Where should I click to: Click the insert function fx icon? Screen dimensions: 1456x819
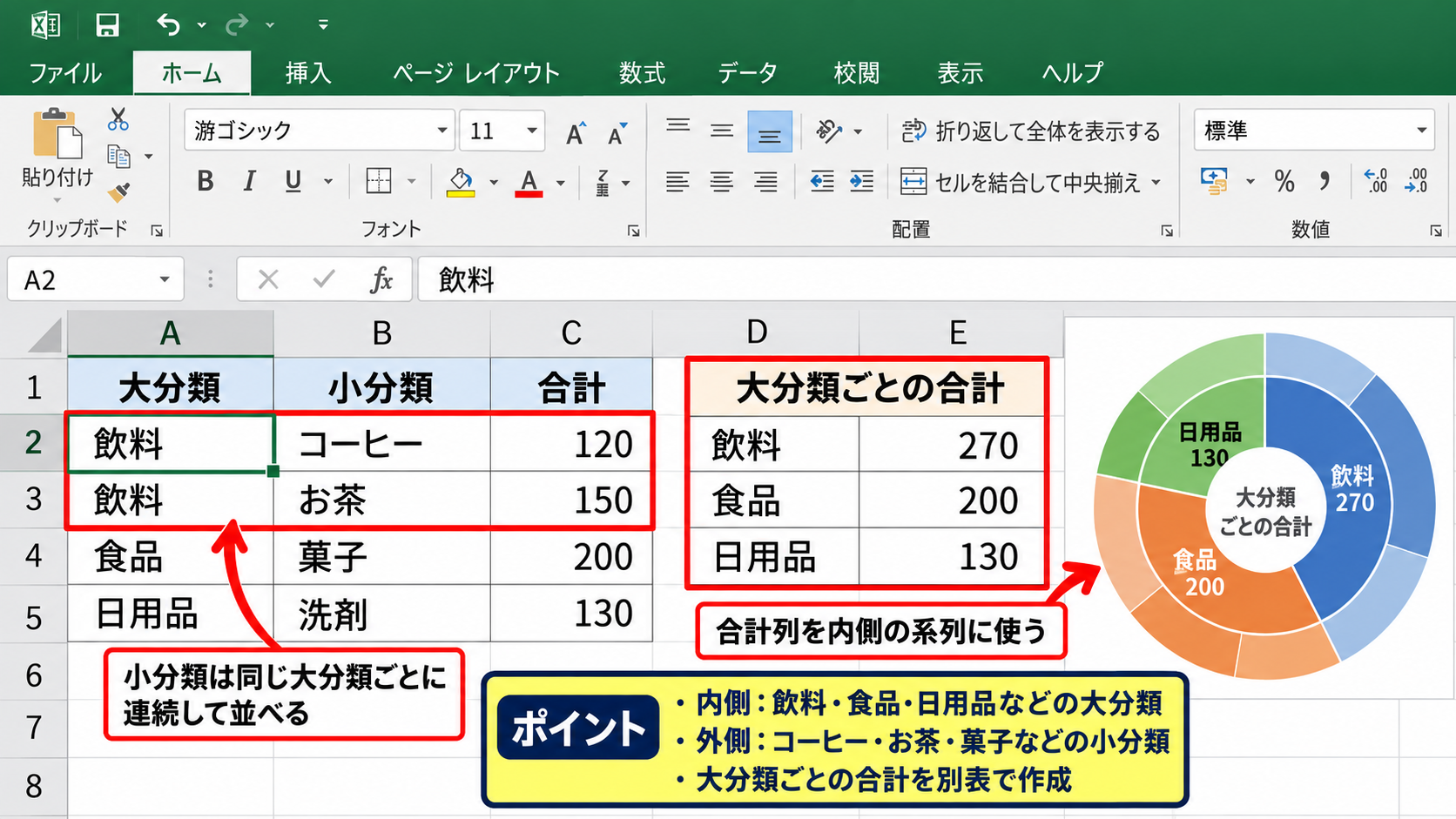point(381,279)
